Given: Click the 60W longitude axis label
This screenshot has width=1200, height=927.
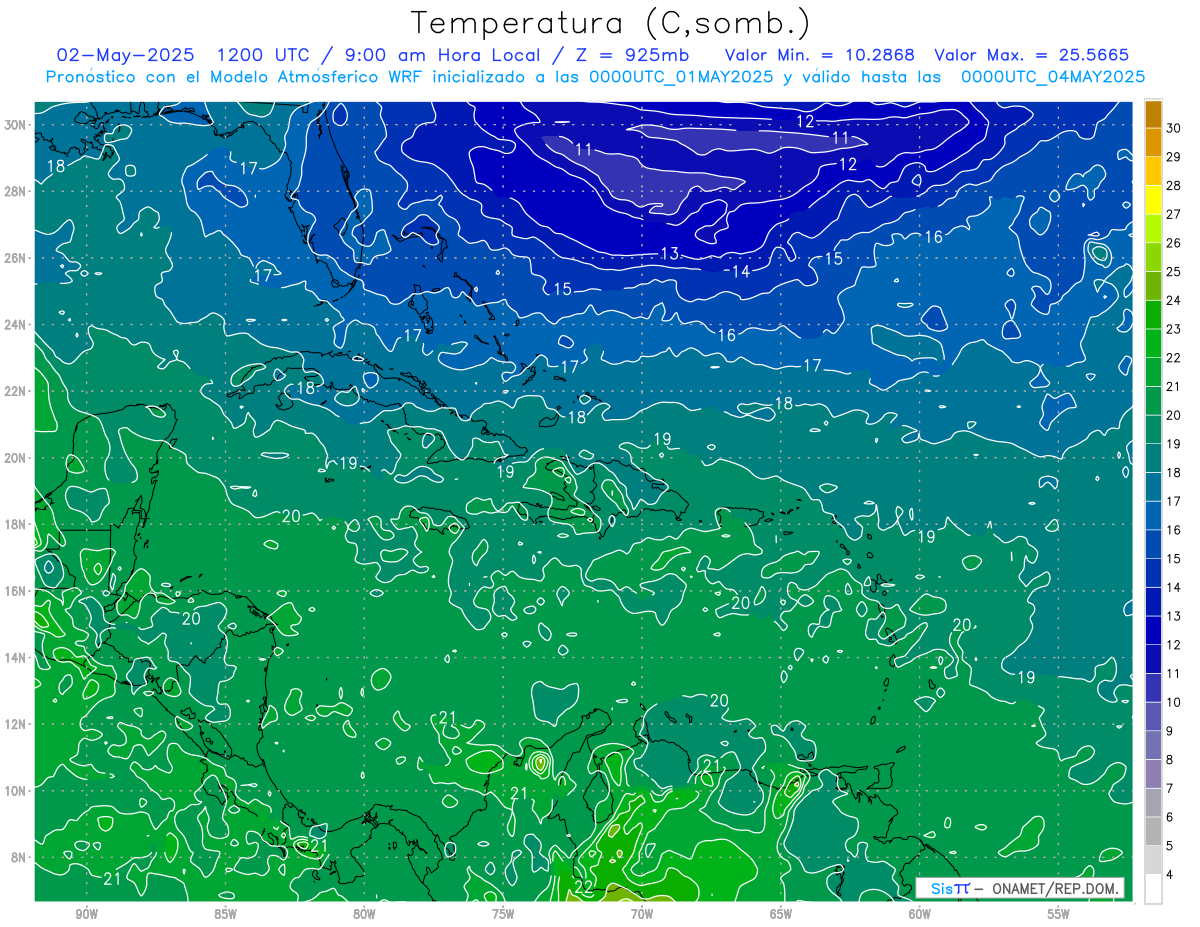Looking at the screenshot, I should 920,914.
